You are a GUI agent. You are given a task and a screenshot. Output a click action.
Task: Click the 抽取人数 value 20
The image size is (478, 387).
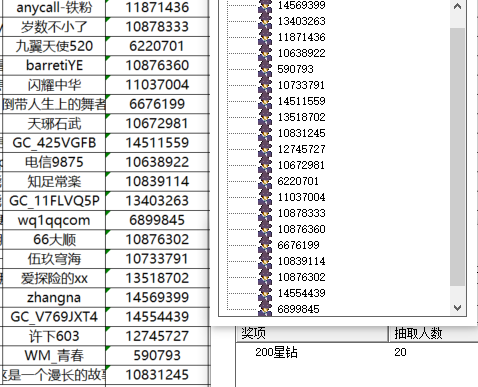point(400,352)
